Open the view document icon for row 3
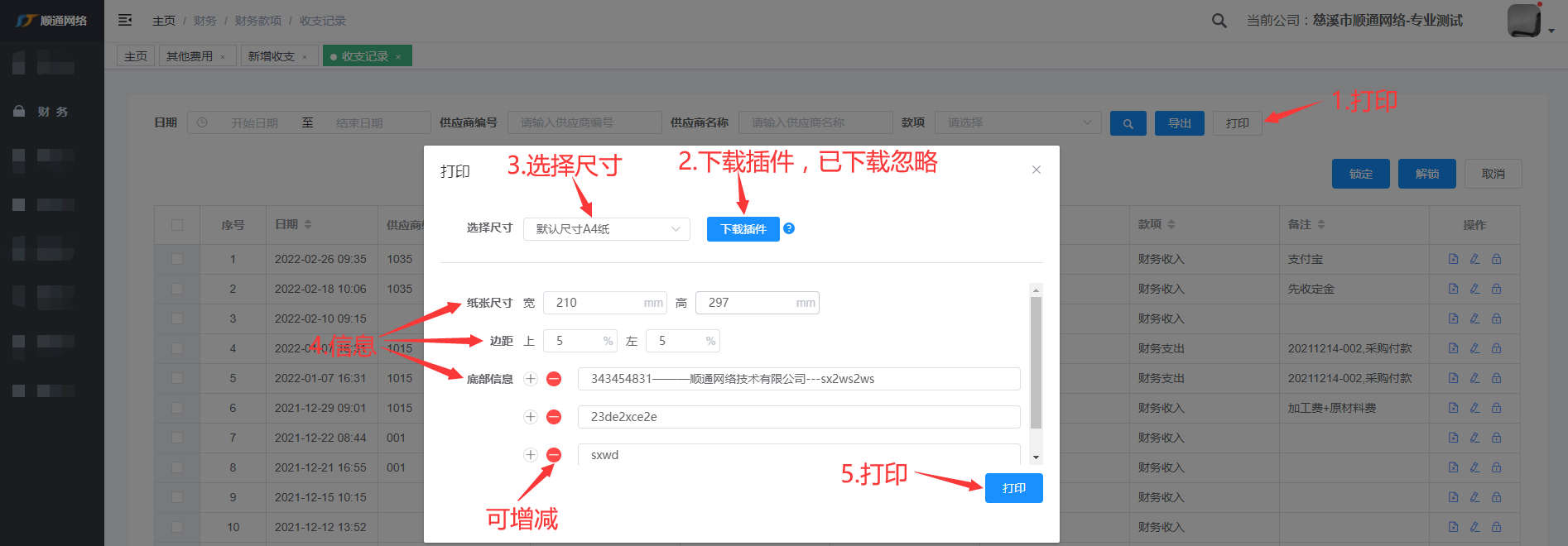Viewport: 1568px width, 546px height. click(1453, 318)
